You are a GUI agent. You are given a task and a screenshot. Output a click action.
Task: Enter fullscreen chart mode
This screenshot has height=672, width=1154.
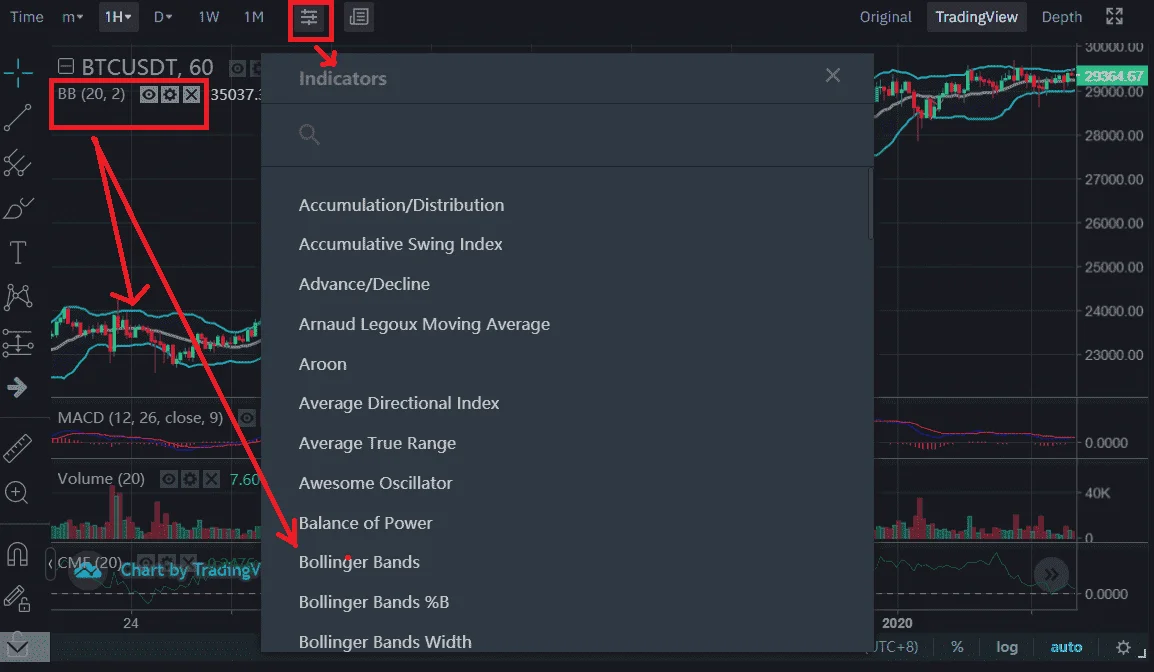pyautogui.click(x=1114, y=16)
